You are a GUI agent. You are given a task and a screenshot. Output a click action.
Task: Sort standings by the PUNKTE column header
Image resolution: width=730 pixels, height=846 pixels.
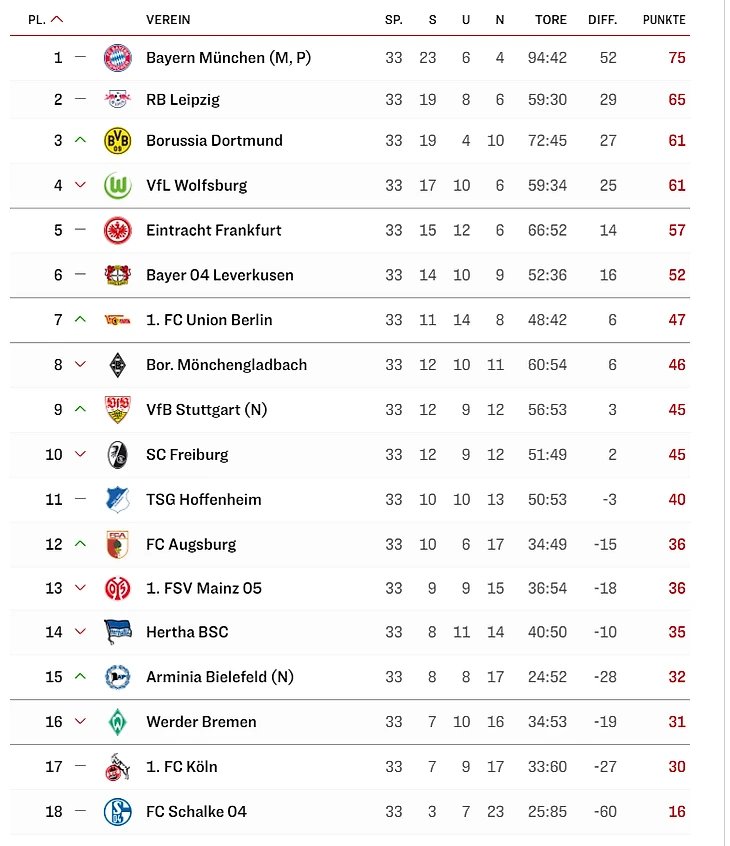point(664,20)
